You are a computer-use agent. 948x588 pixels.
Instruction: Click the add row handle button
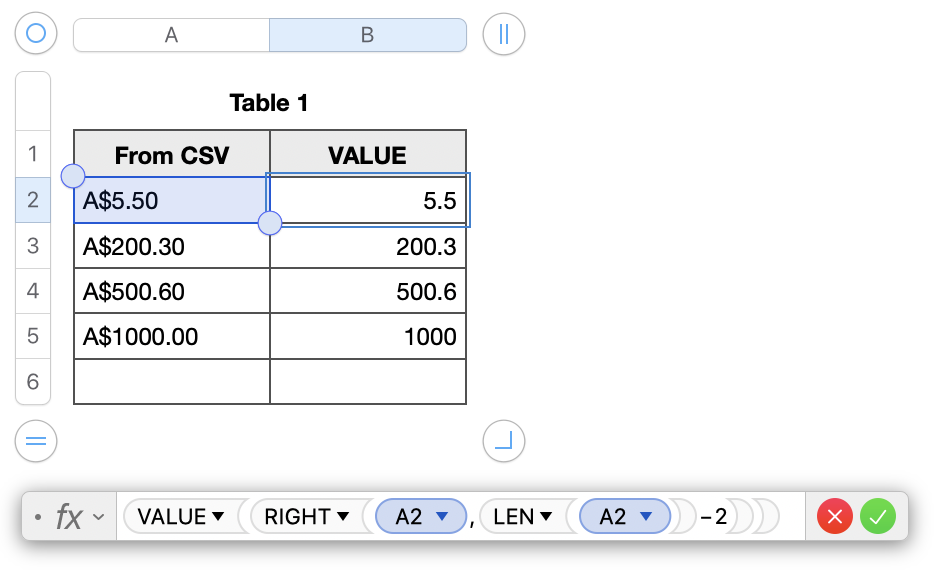[x=36, y=440]
